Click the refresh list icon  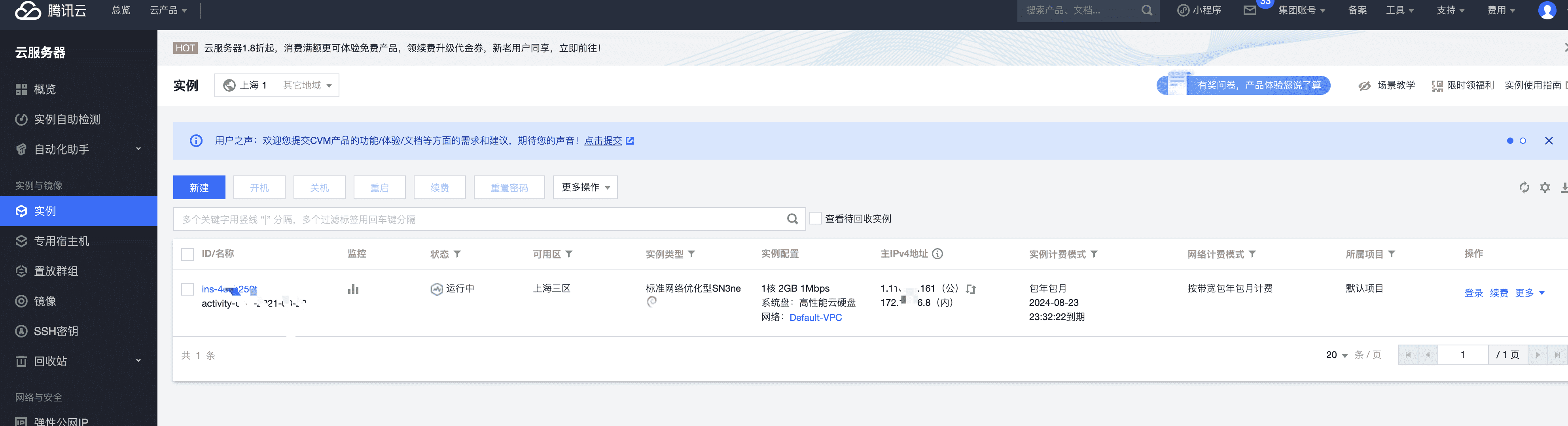tap(1524, 188)
